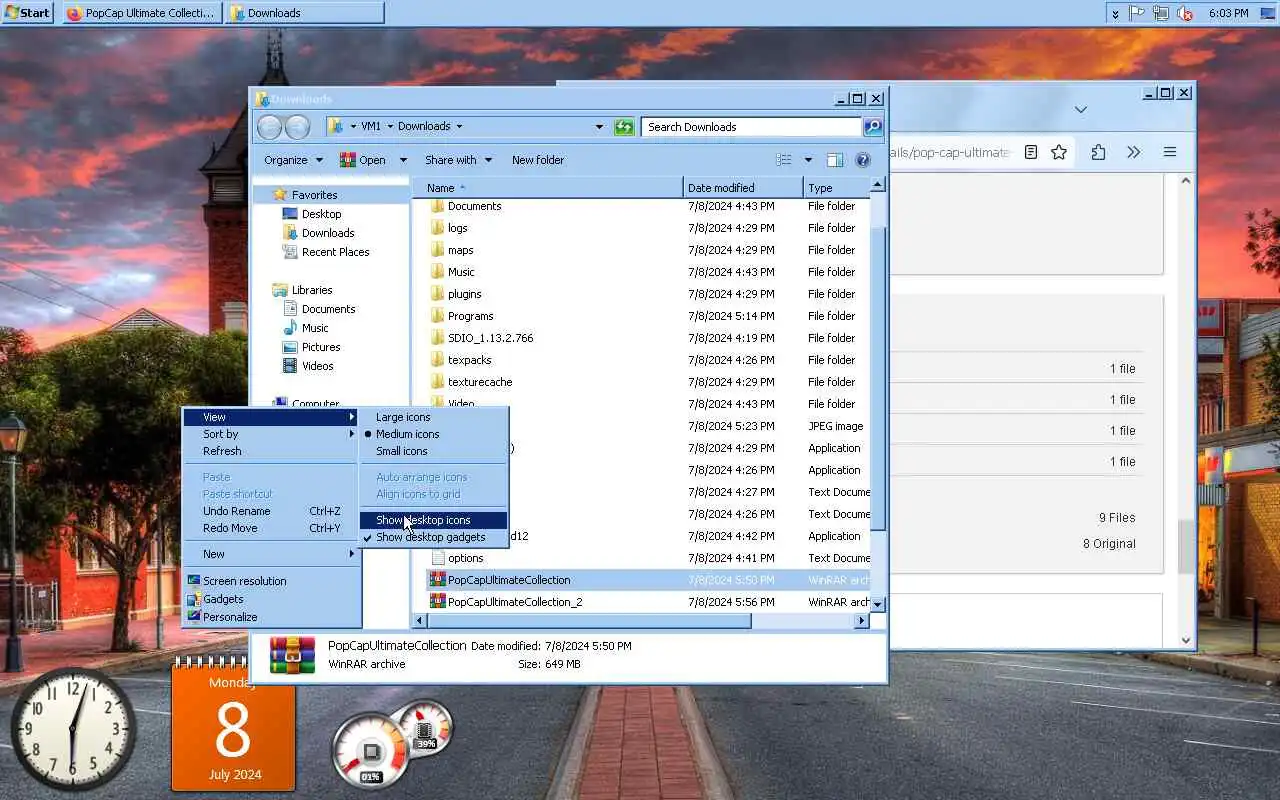Click the analog clock gadget on desktop

(74, 729)
